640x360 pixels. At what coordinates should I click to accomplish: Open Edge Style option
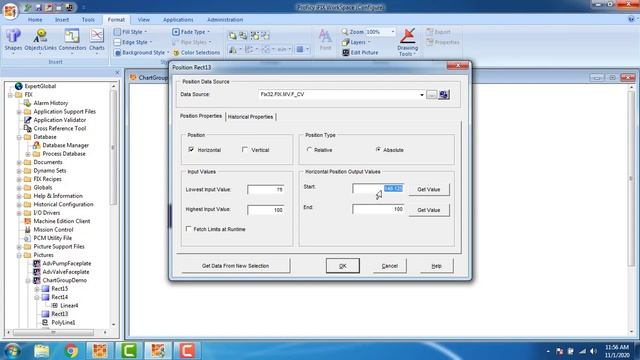[133, 42]
